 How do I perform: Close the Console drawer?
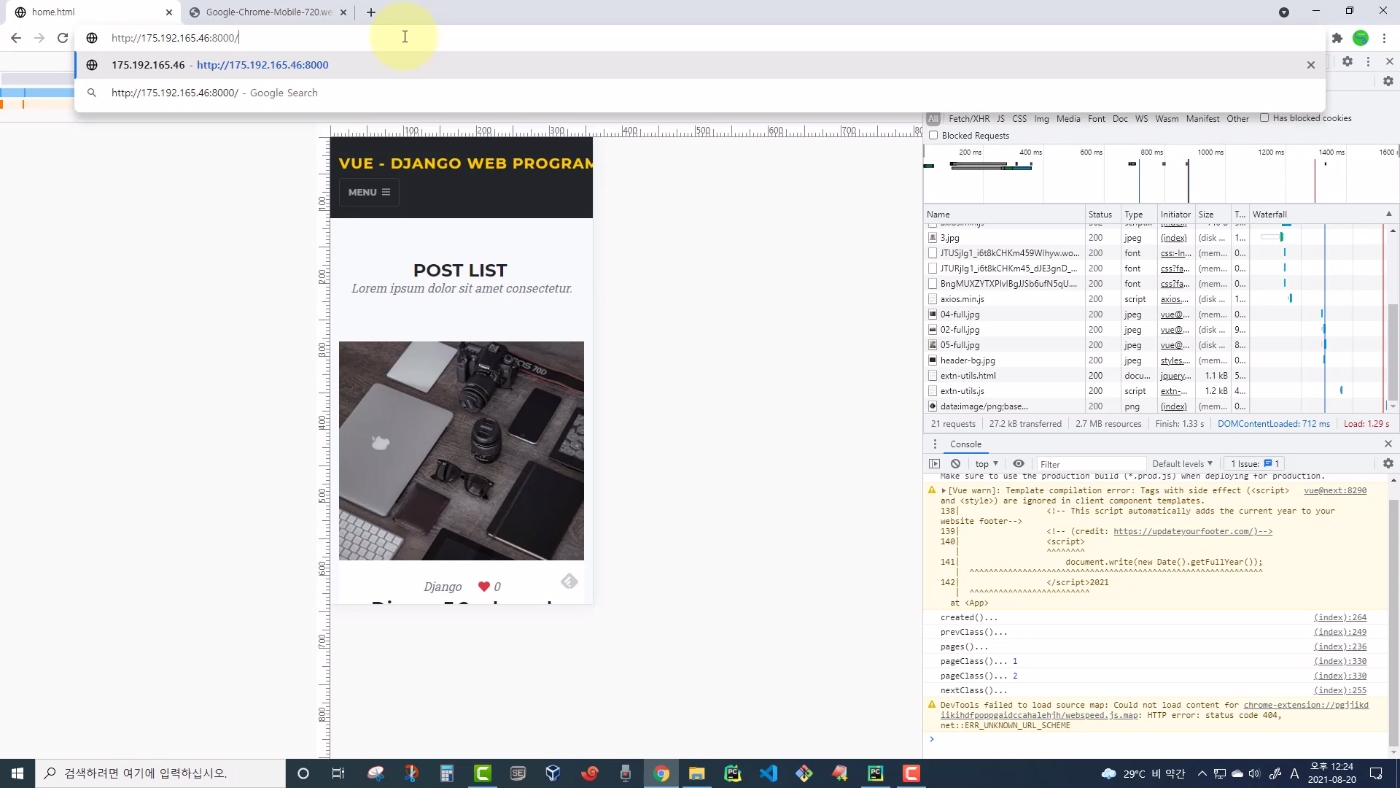(x=1388, y=444)
